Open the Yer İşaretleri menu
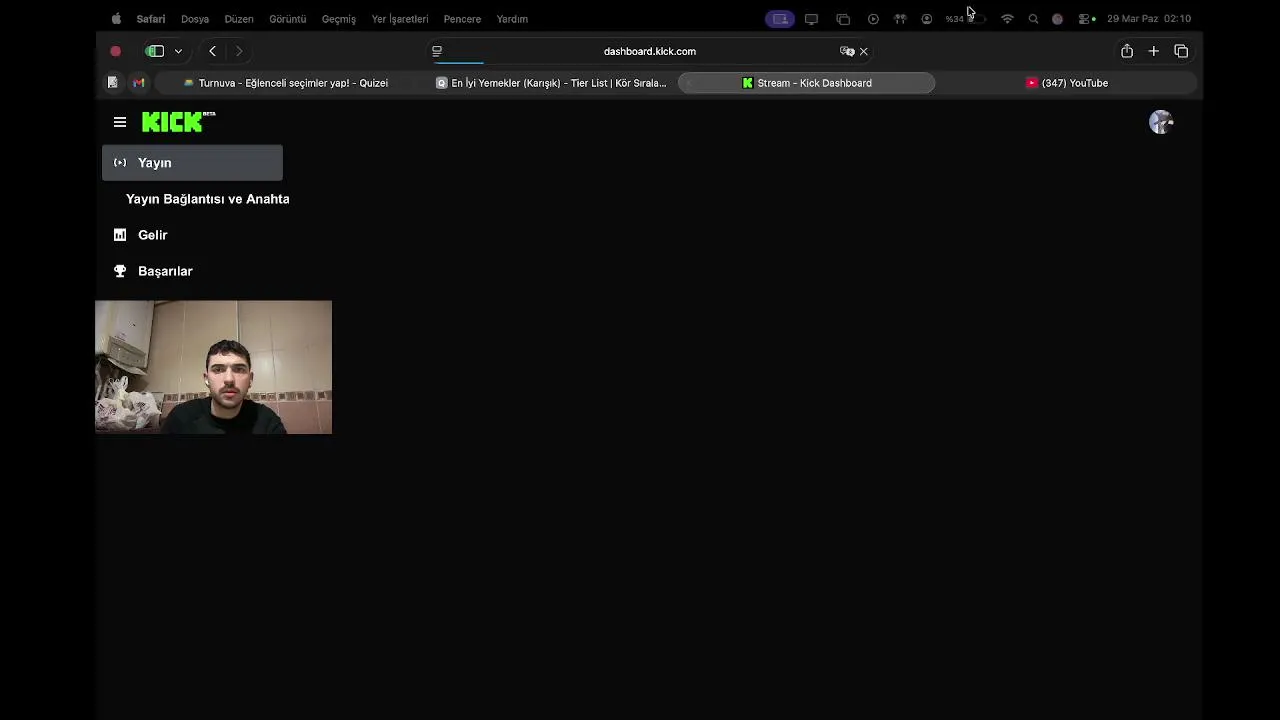 (400, 19)
